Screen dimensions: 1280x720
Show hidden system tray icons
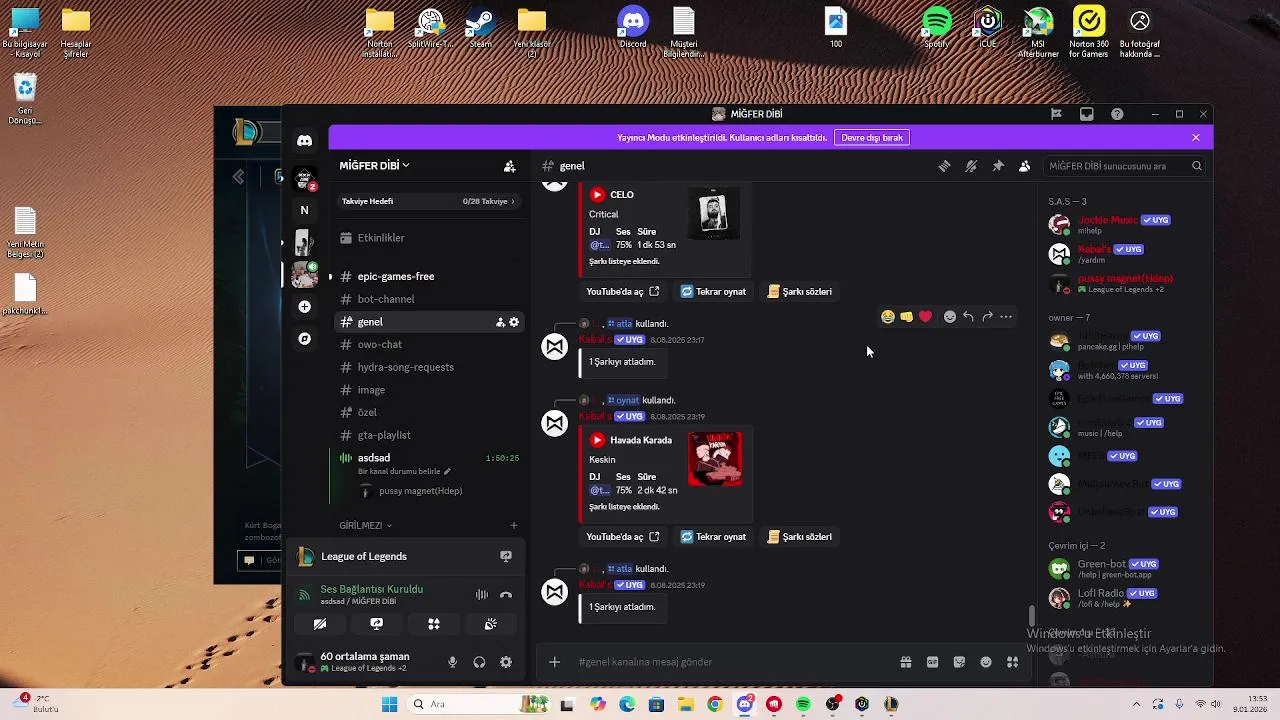pyautogui.click(x=1136, y=704)
